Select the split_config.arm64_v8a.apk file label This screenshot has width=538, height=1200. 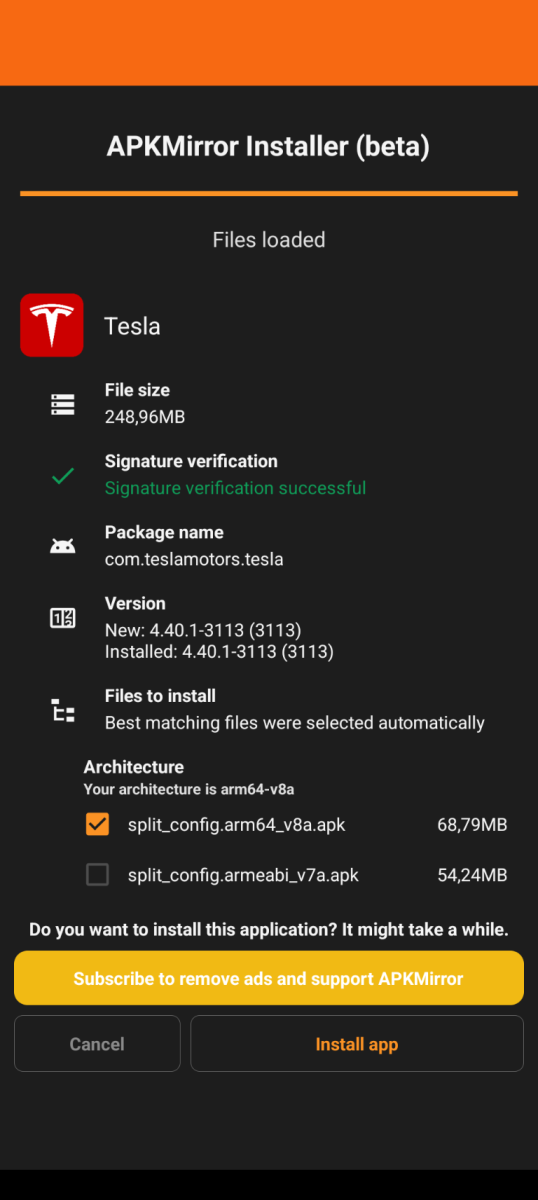coord(236,825)
